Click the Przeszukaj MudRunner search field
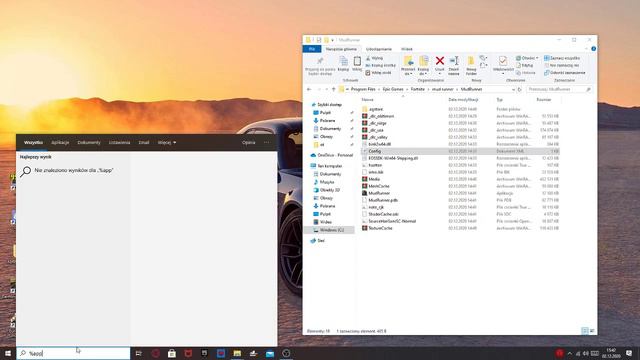 pyautogui.click(x=559, y=89)
